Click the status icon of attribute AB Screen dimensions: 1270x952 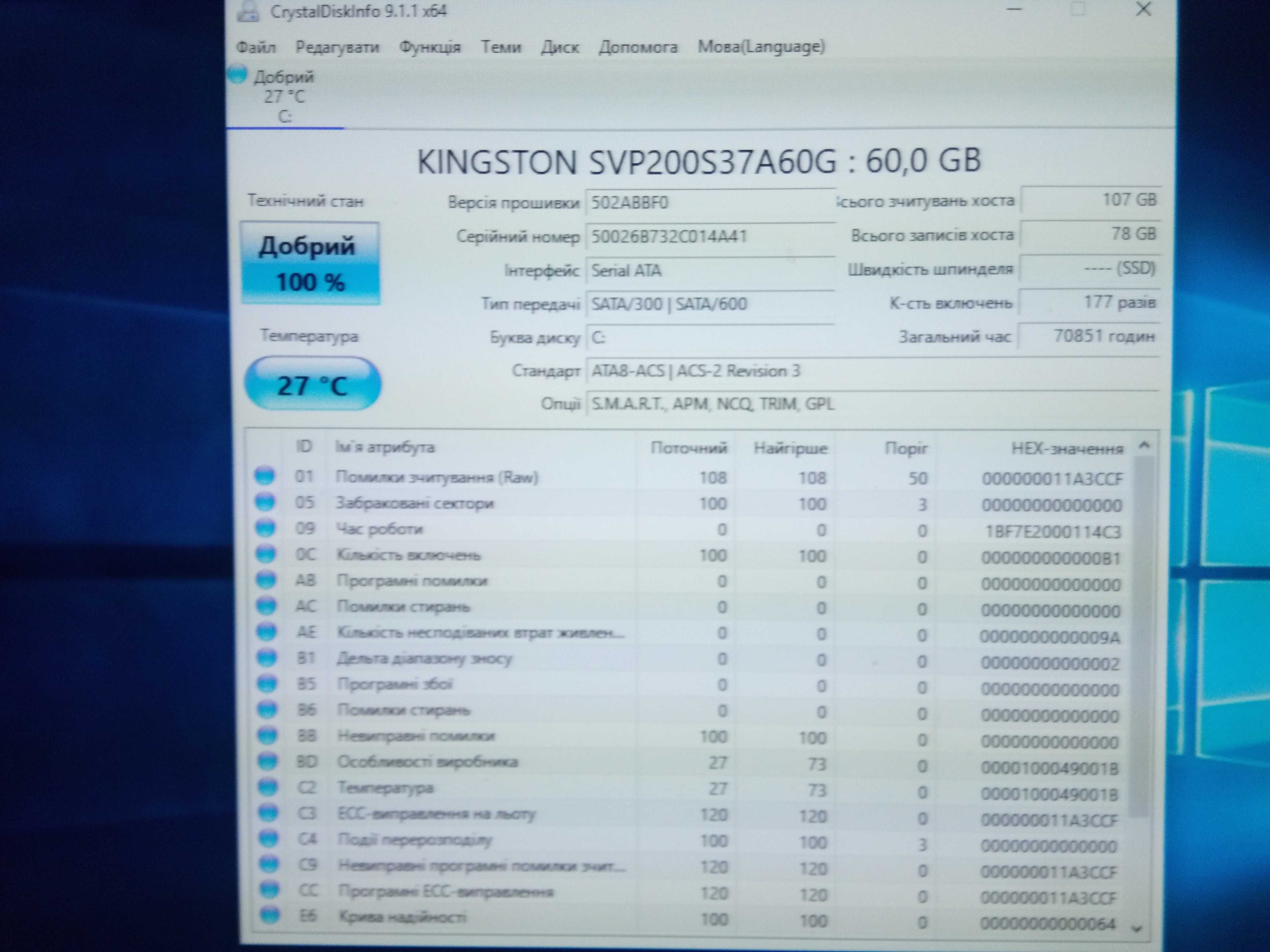coord(266,579)
